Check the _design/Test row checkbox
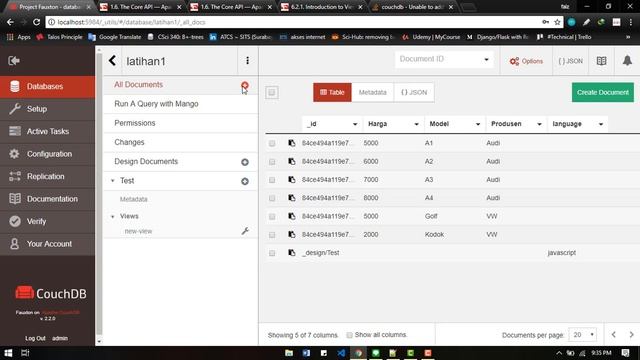640x360 pixels. coord(272,253)
